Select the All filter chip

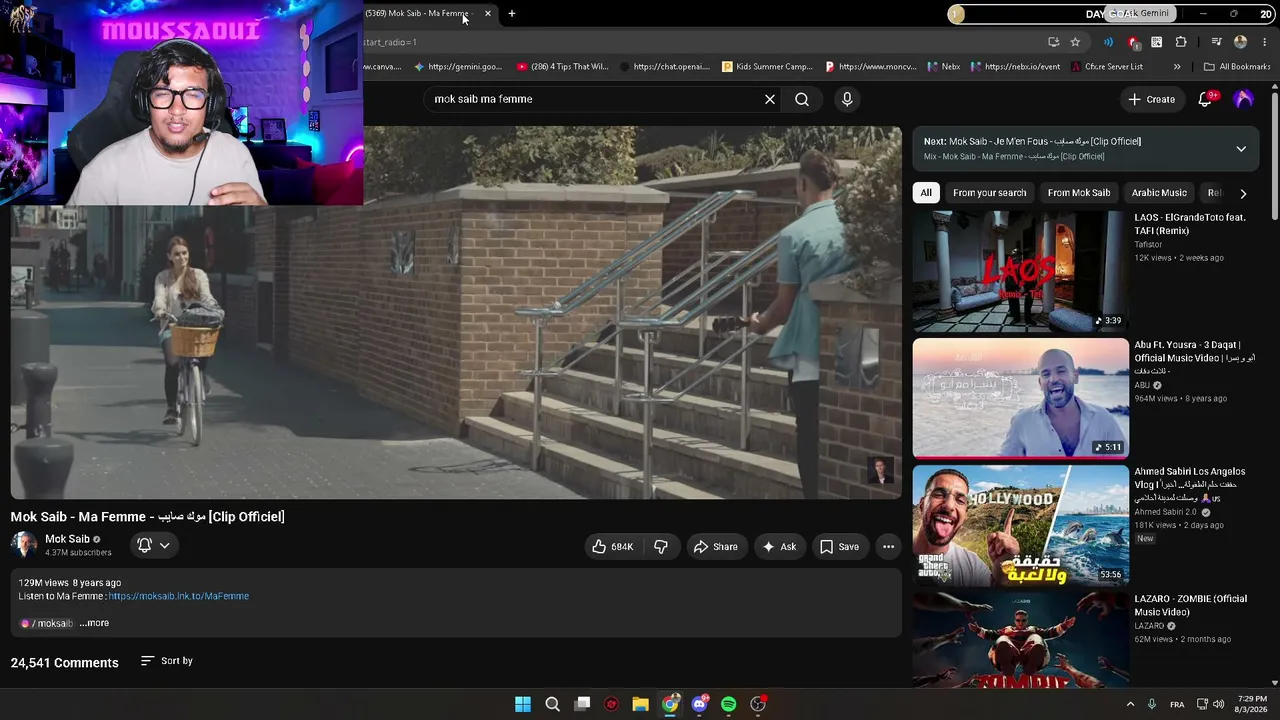pyautogui.click(x=926, y=193)
